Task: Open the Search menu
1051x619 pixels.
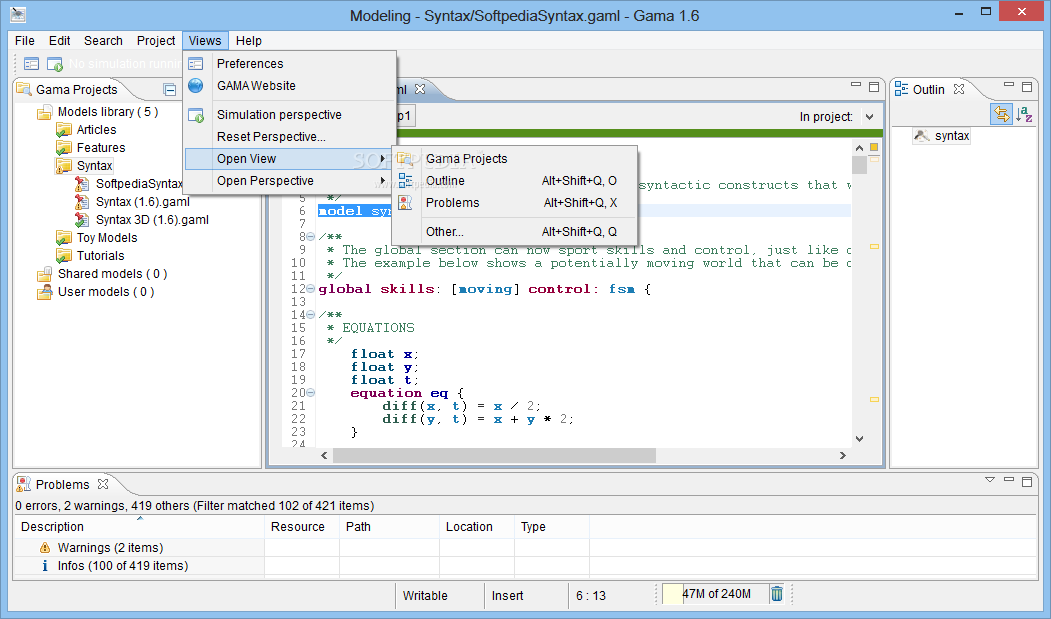Action: point(103,41)
